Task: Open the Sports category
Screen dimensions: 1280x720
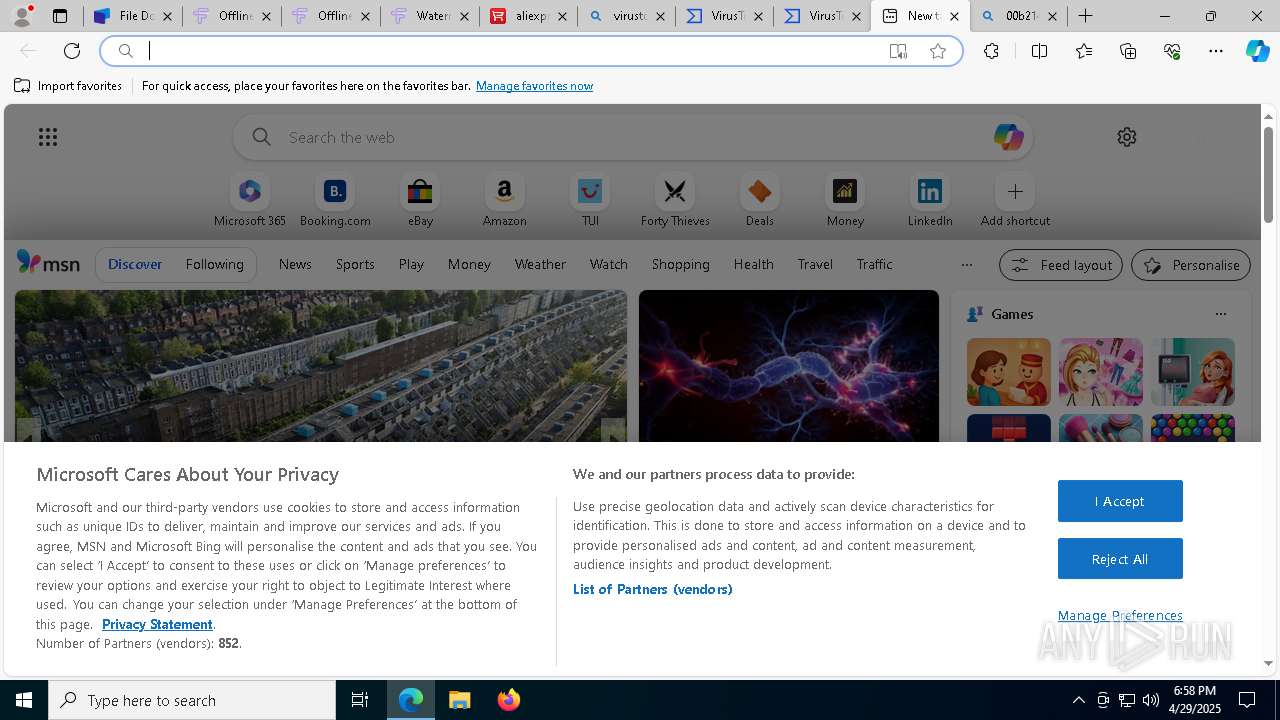Action: pos(355,264)
